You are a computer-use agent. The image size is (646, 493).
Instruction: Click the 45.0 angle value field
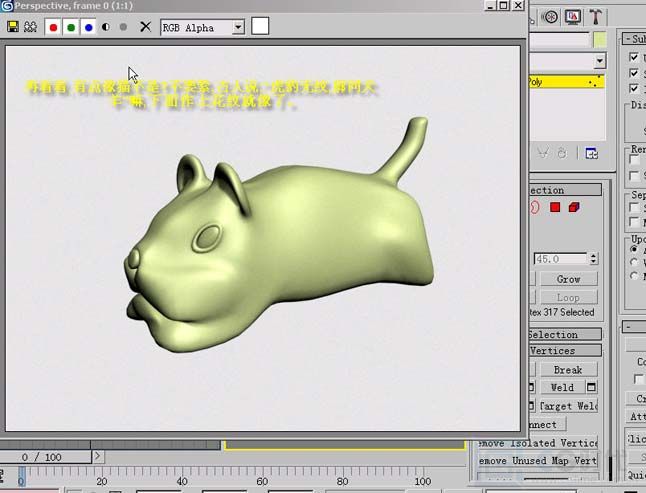click(560, 259)
